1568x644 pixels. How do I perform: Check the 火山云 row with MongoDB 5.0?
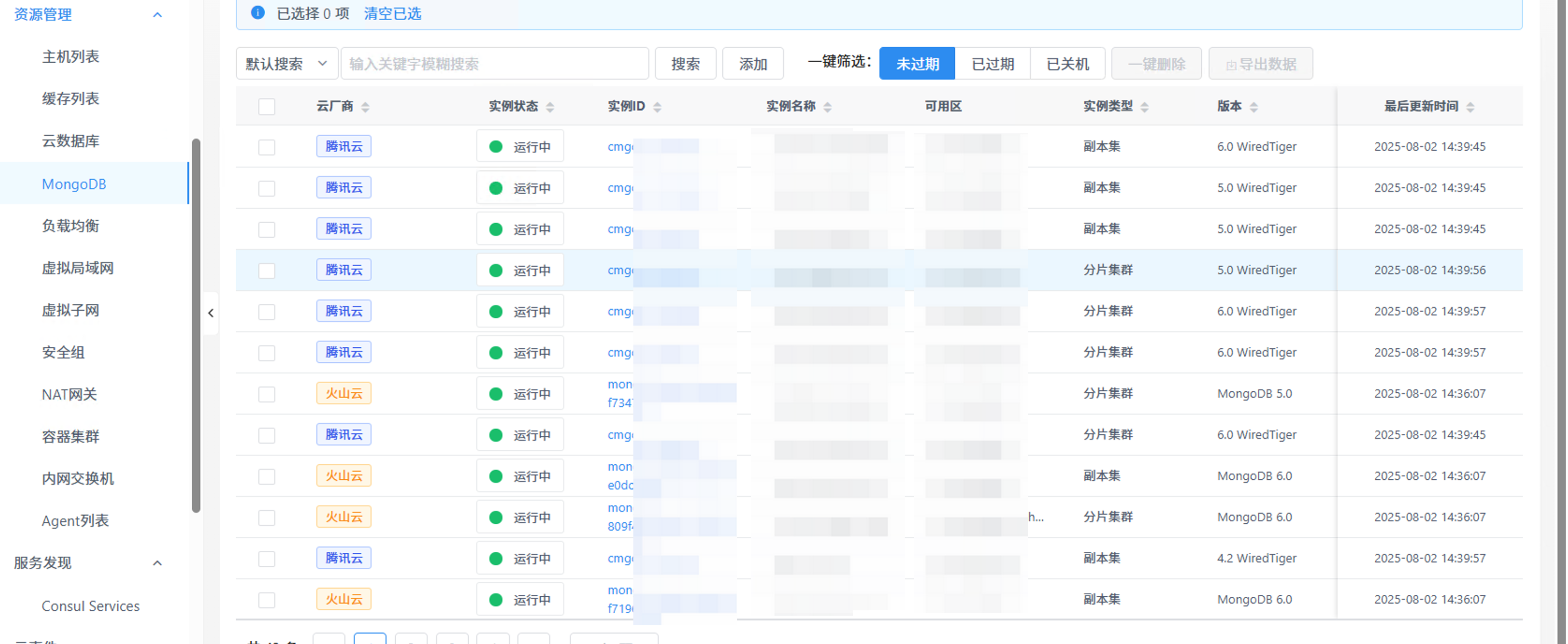pos(267,394)
